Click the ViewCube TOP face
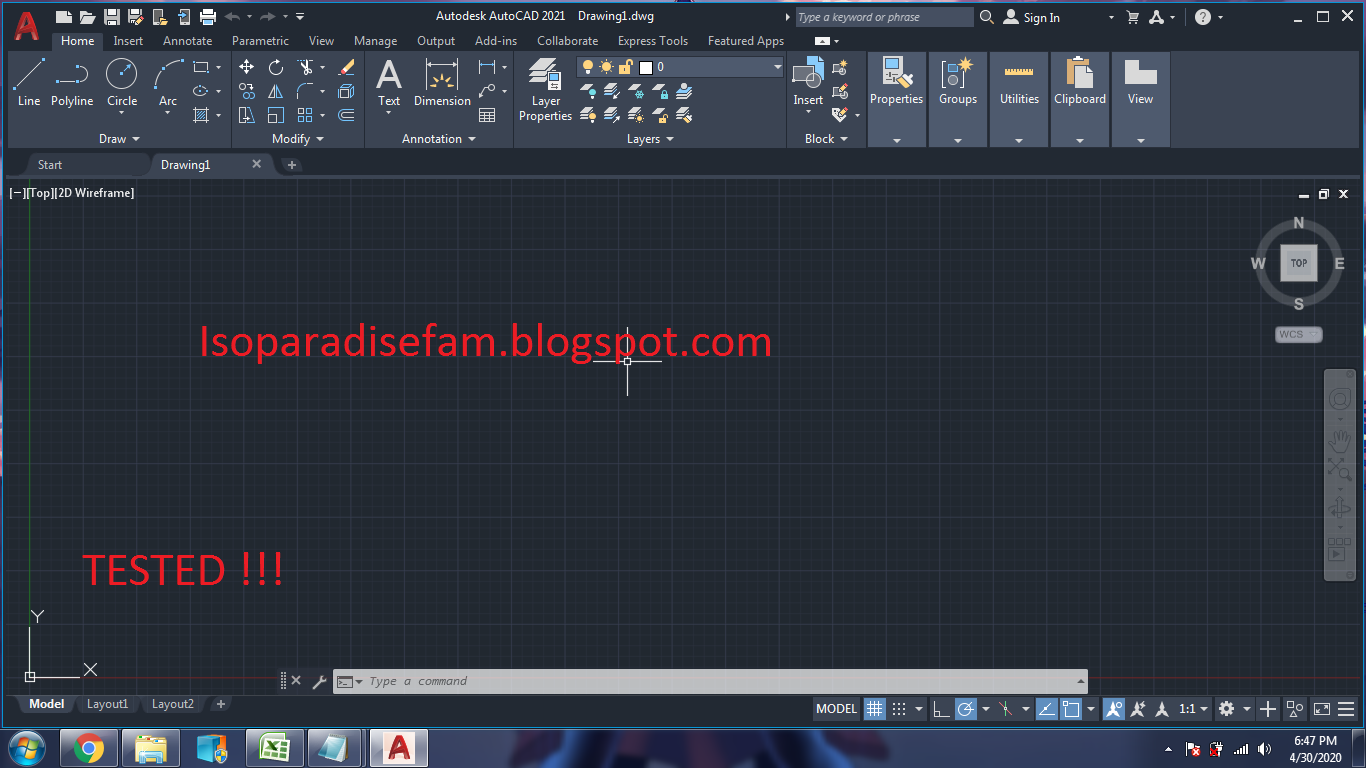1366x768 pixels. tap(1299, 263)
